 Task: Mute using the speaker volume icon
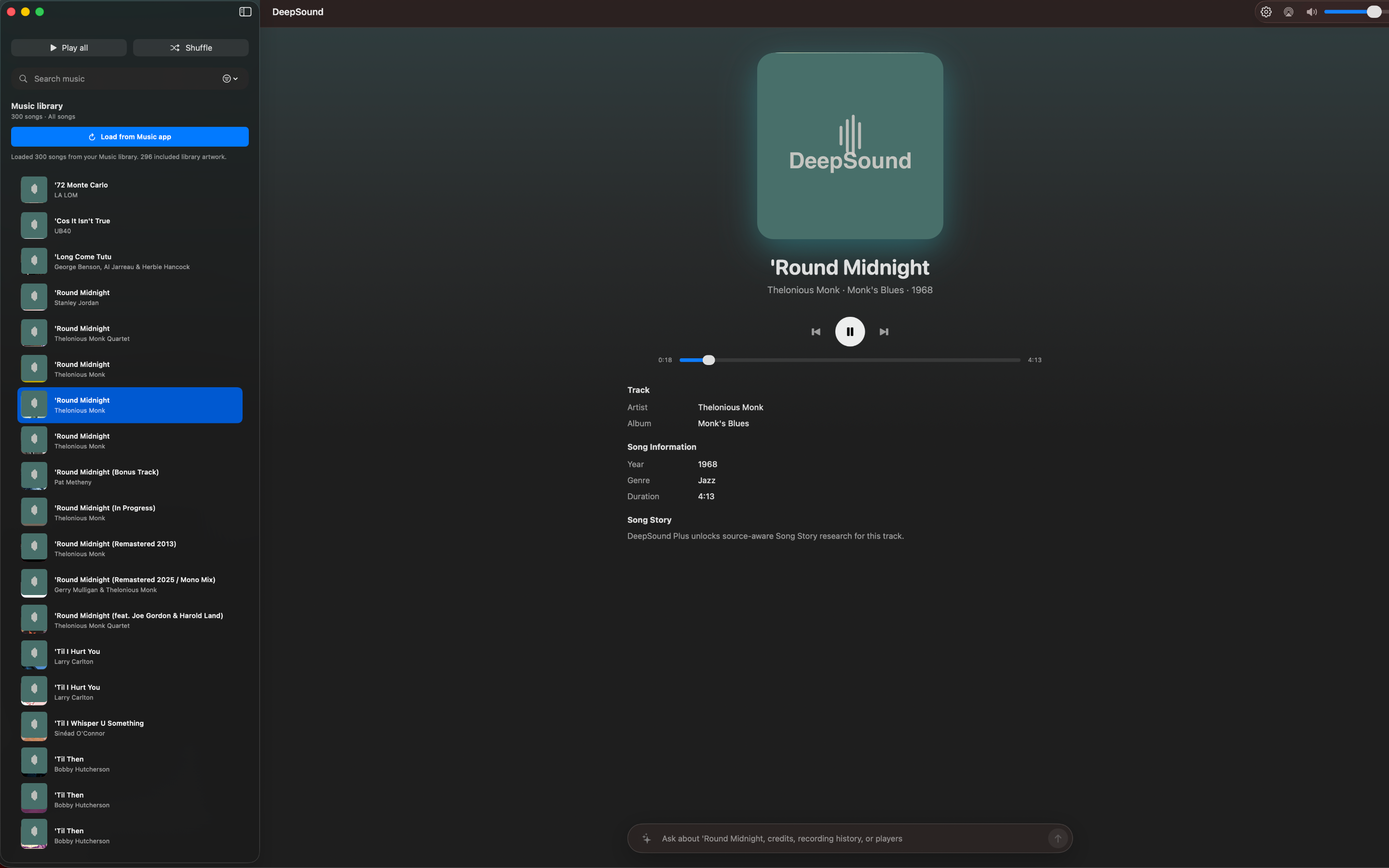point(1311,12)
